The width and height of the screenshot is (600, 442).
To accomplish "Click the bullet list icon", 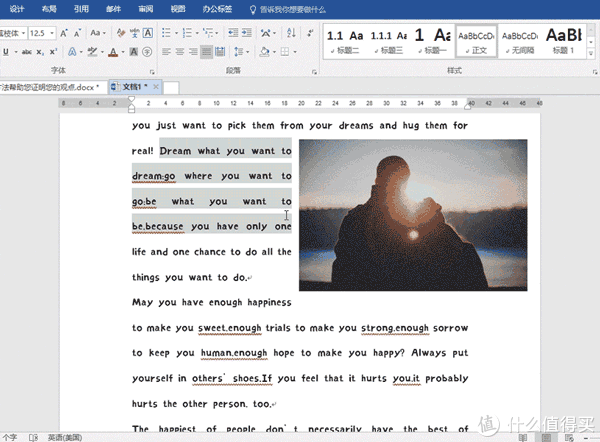I will pyautogui.click(x=165, y=33).
